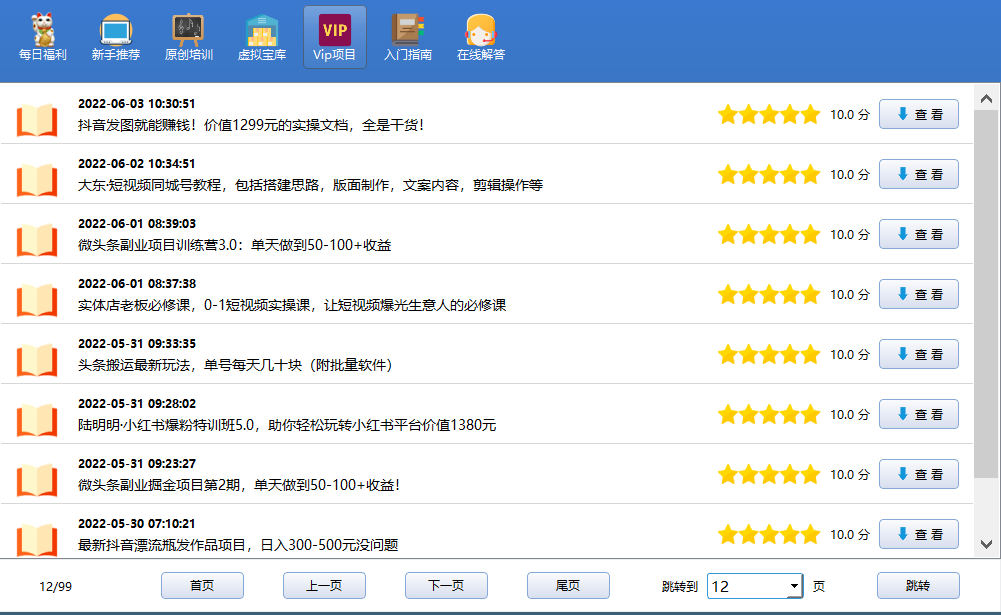1001x615 pixels.
Task: Click the vertical scrollbar thumb
Action: (986, 294)
